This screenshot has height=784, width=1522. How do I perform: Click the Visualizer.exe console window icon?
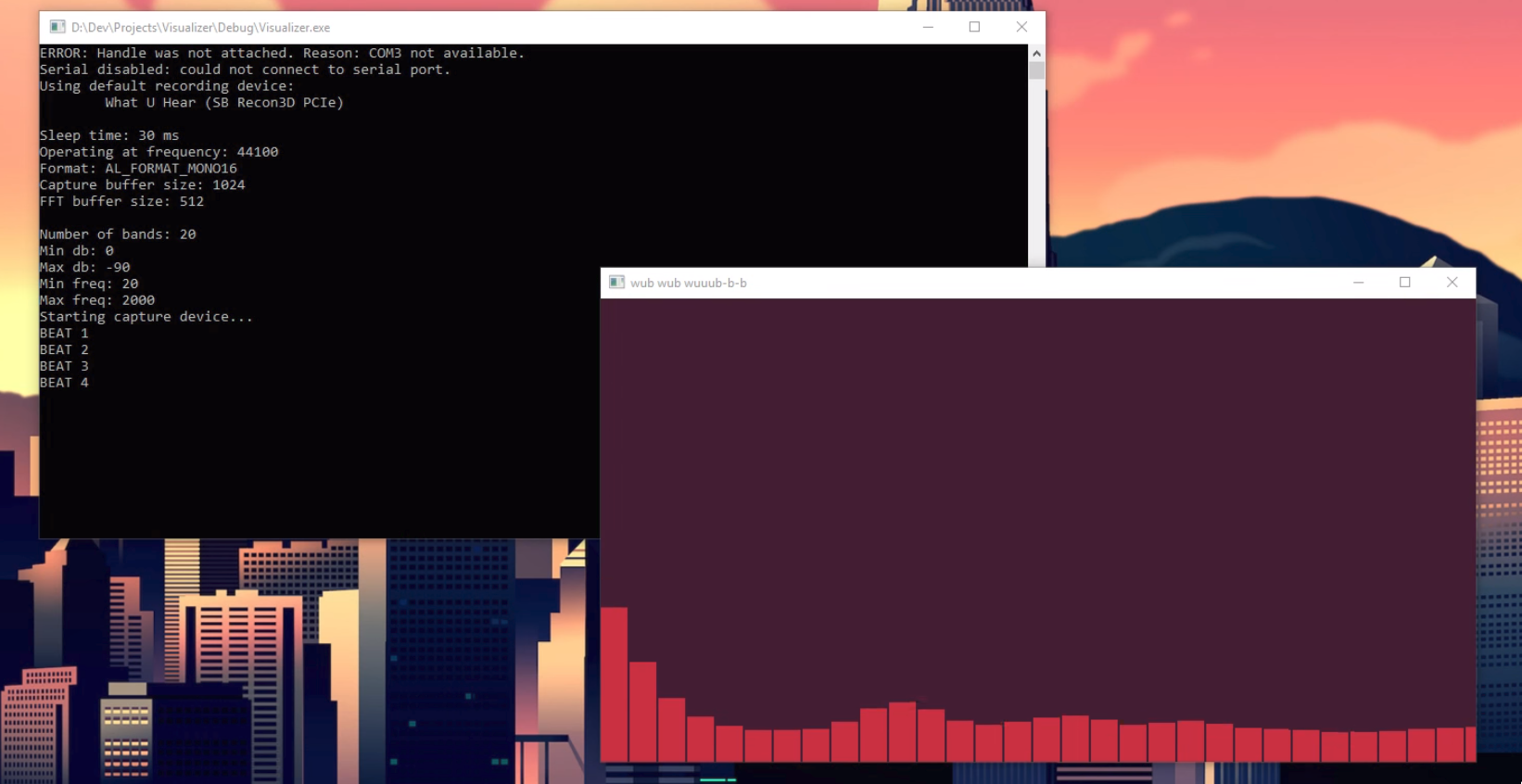[57, 27]
